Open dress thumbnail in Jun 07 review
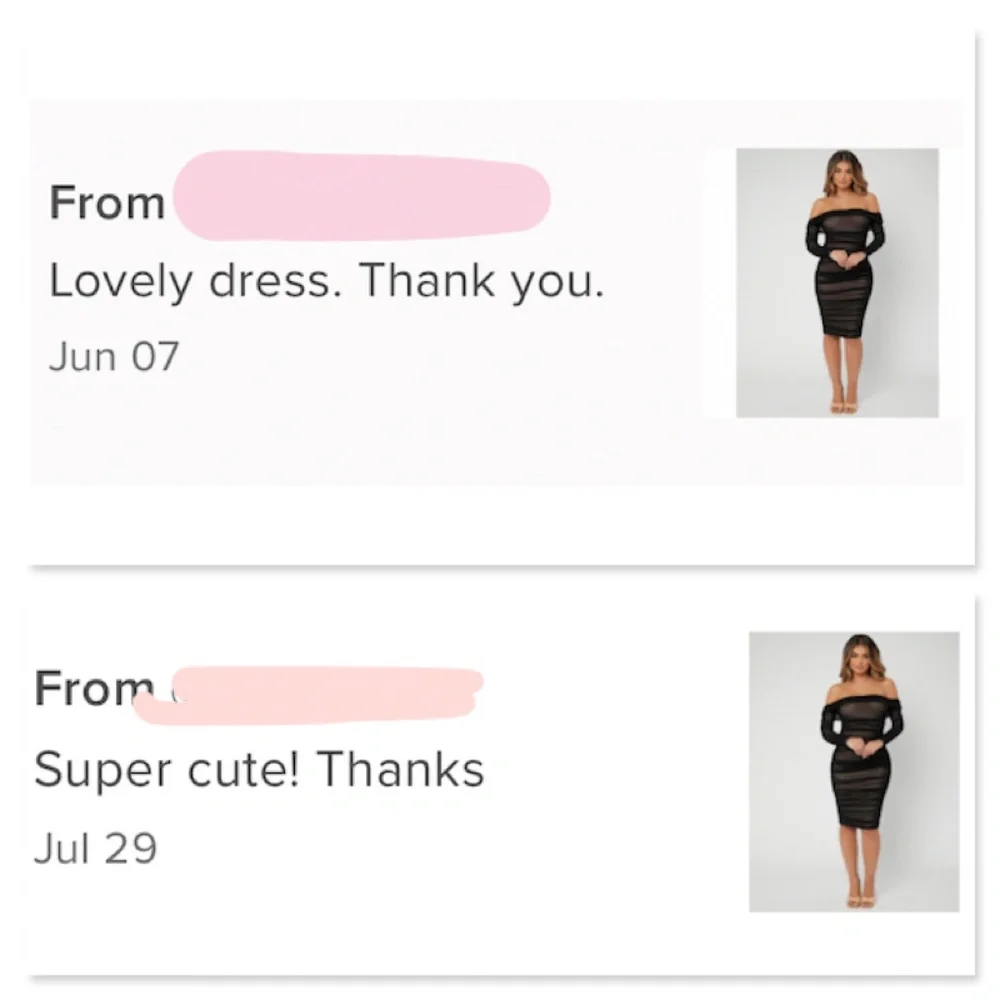The height and width of the screenshot is (1000, 1000). tap(837, 283)
